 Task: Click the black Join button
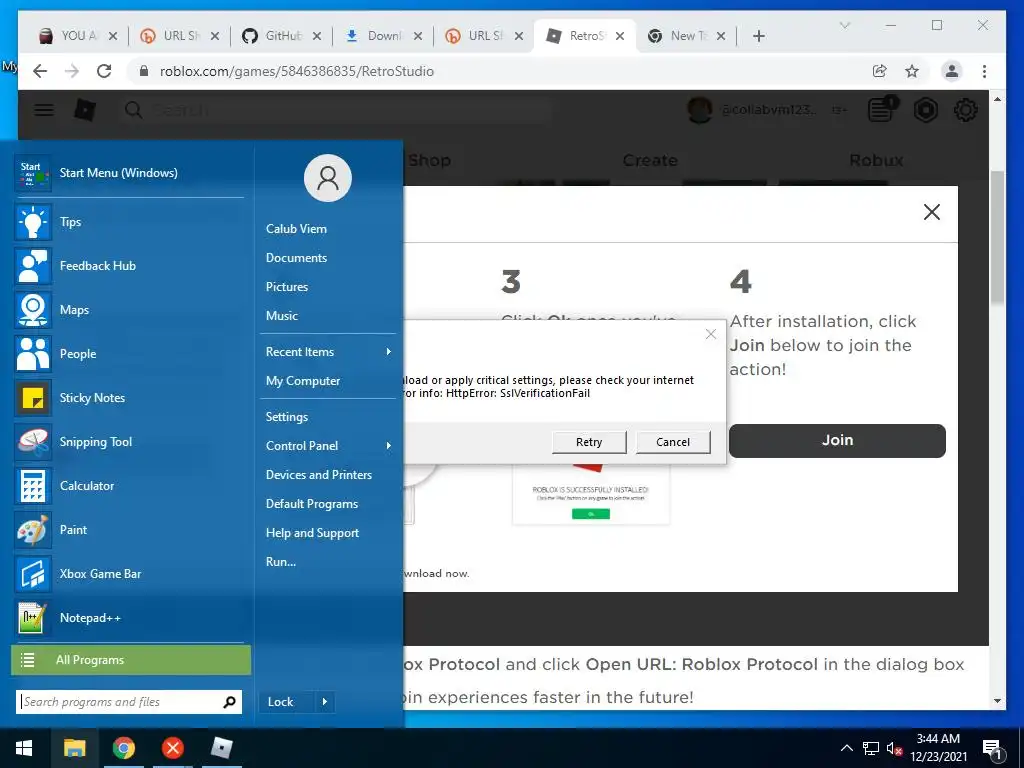click(837, 441)
